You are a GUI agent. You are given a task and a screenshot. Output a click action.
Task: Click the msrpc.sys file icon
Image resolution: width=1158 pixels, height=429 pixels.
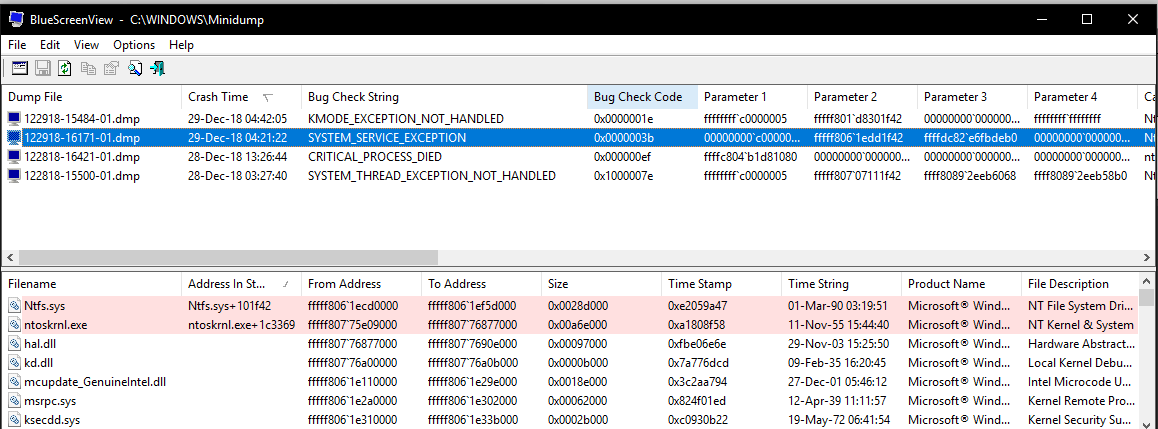[15, 401]
